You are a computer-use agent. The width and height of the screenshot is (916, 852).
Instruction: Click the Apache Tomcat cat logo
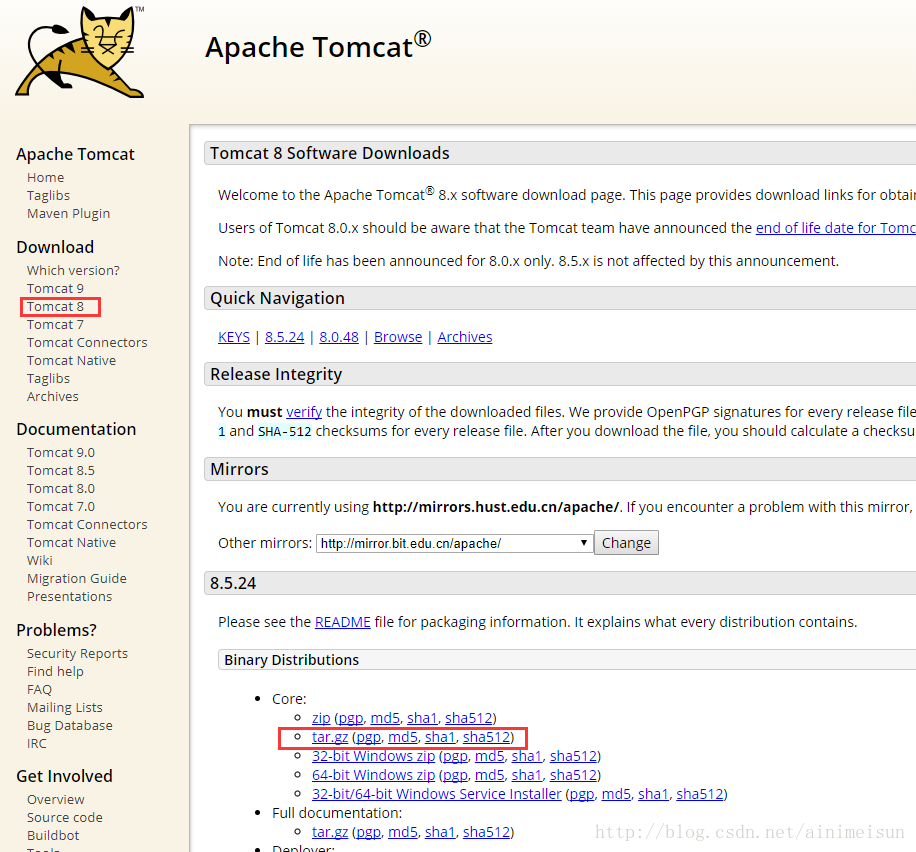click(80, 53)
